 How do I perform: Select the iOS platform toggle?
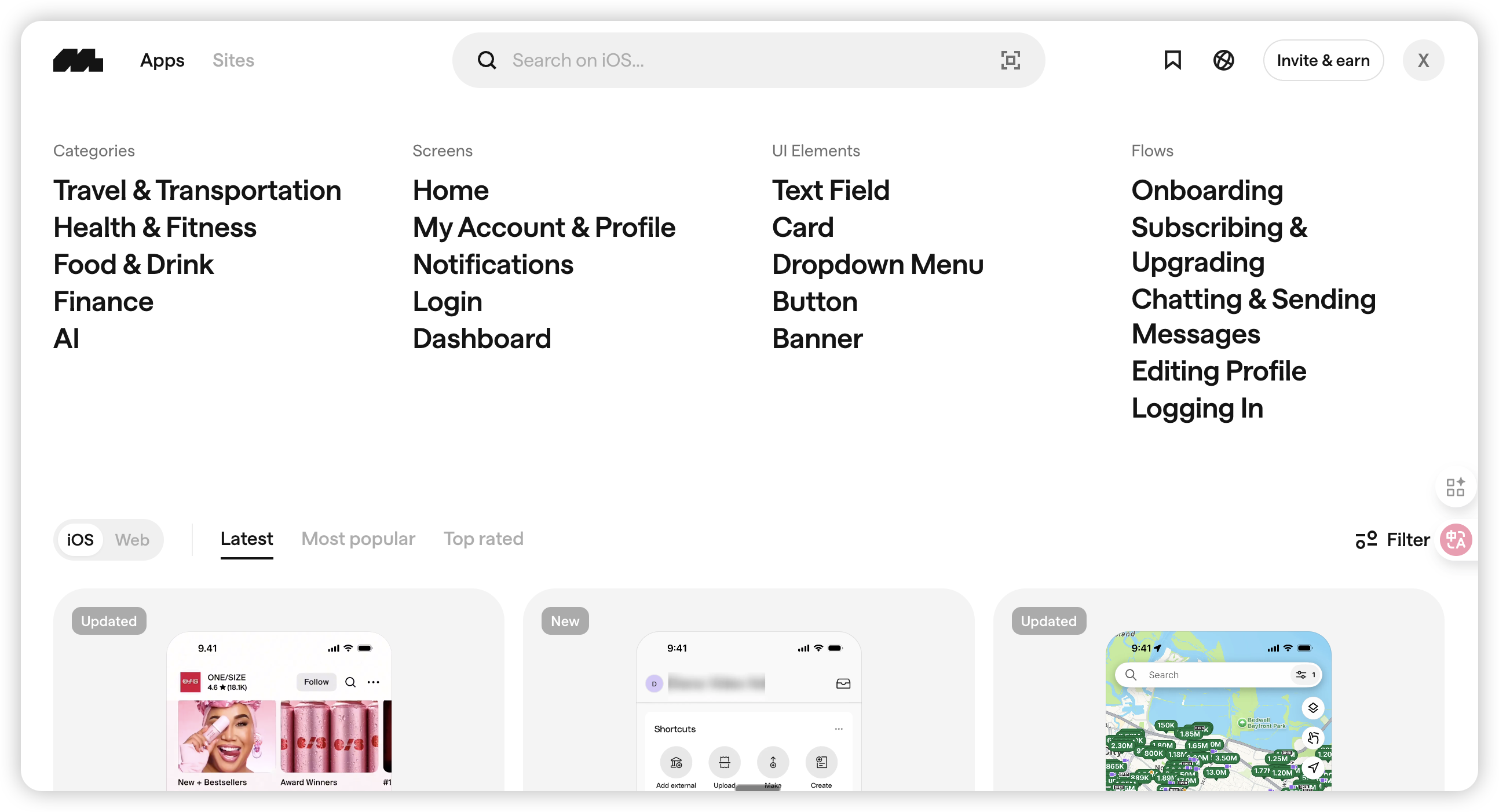tap(81, 540)
